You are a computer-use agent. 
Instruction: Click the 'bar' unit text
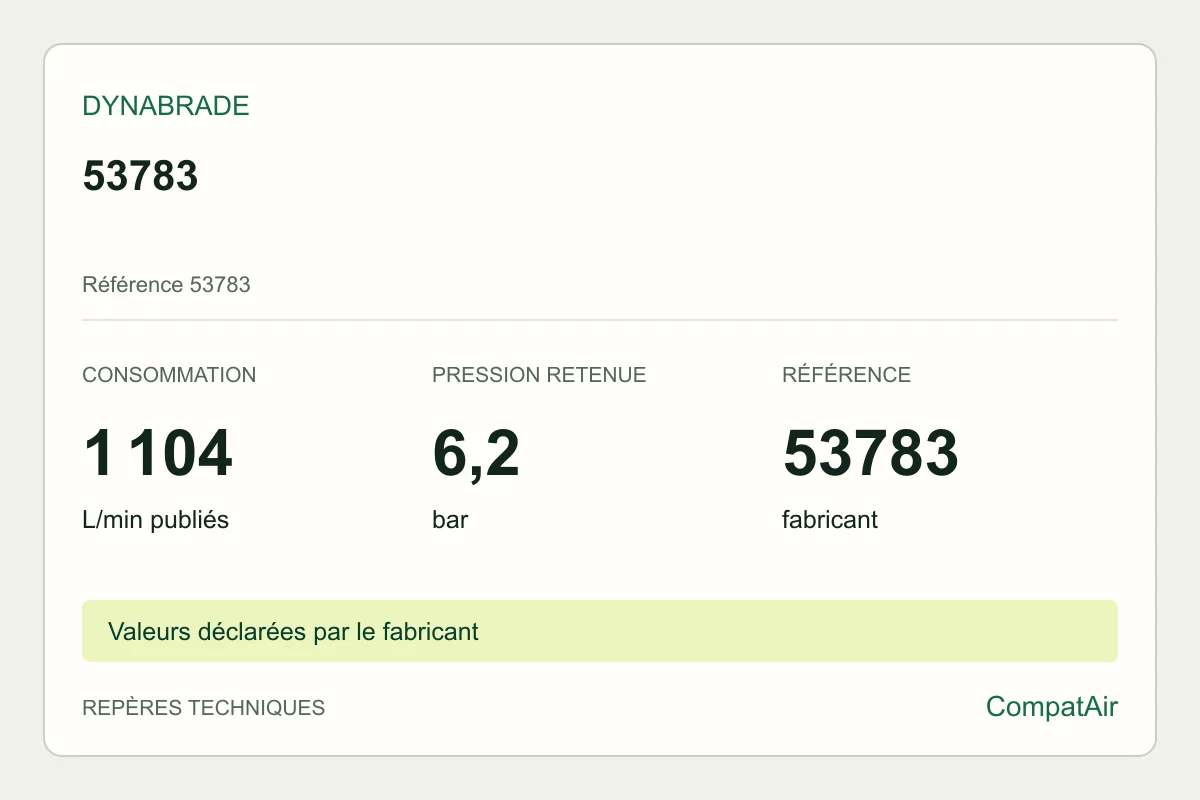[x=450, y=520]
